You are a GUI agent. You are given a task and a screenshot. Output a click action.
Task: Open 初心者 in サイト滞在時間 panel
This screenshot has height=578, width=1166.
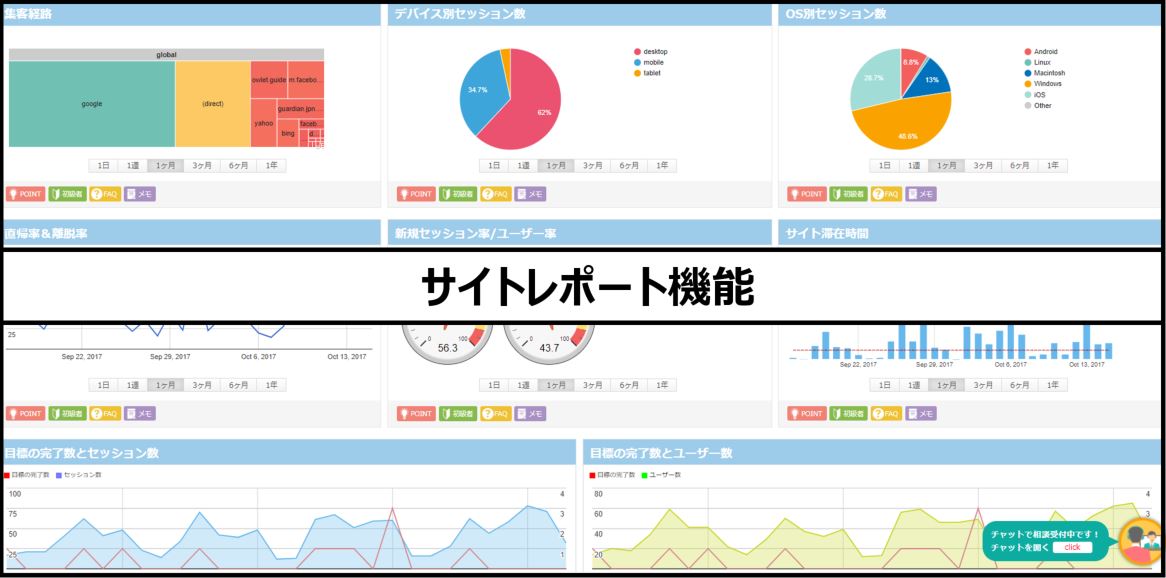[849, 414]
